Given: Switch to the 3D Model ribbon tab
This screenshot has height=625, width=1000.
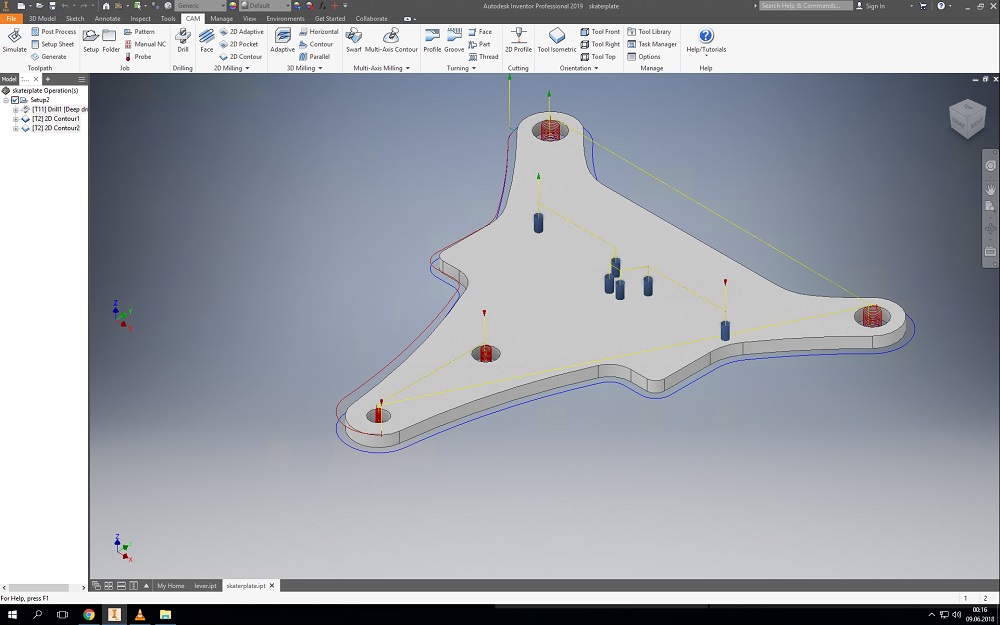Looking at the screenshot, I should point(42,18).
